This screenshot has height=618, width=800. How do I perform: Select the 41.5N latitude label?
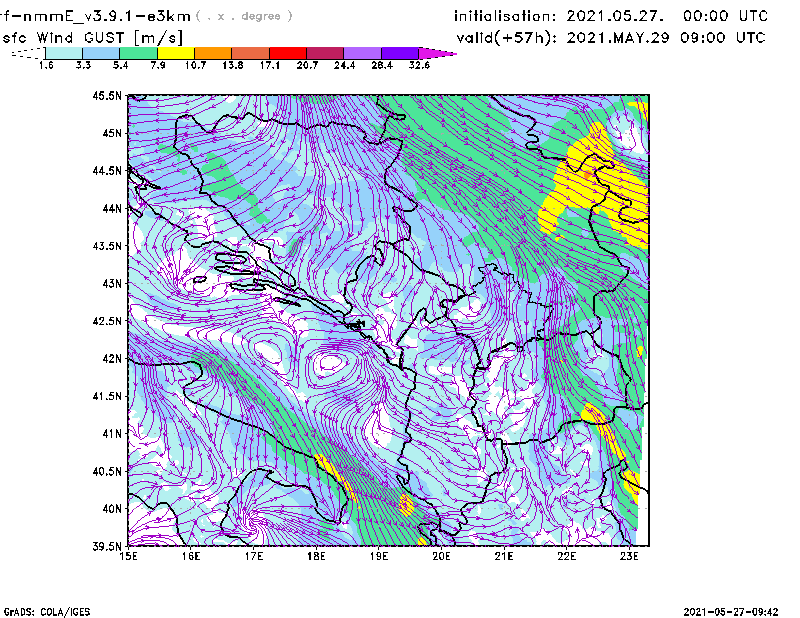point(107,396)
